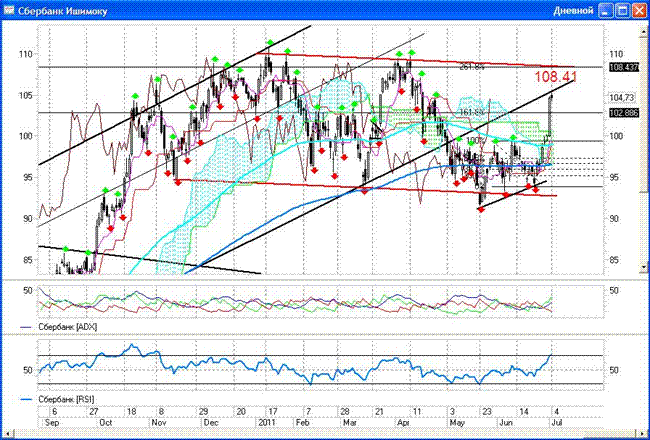Click the Apr month label on time axis
The height and width of the screenshot is (440, 650).
[403, 422]
